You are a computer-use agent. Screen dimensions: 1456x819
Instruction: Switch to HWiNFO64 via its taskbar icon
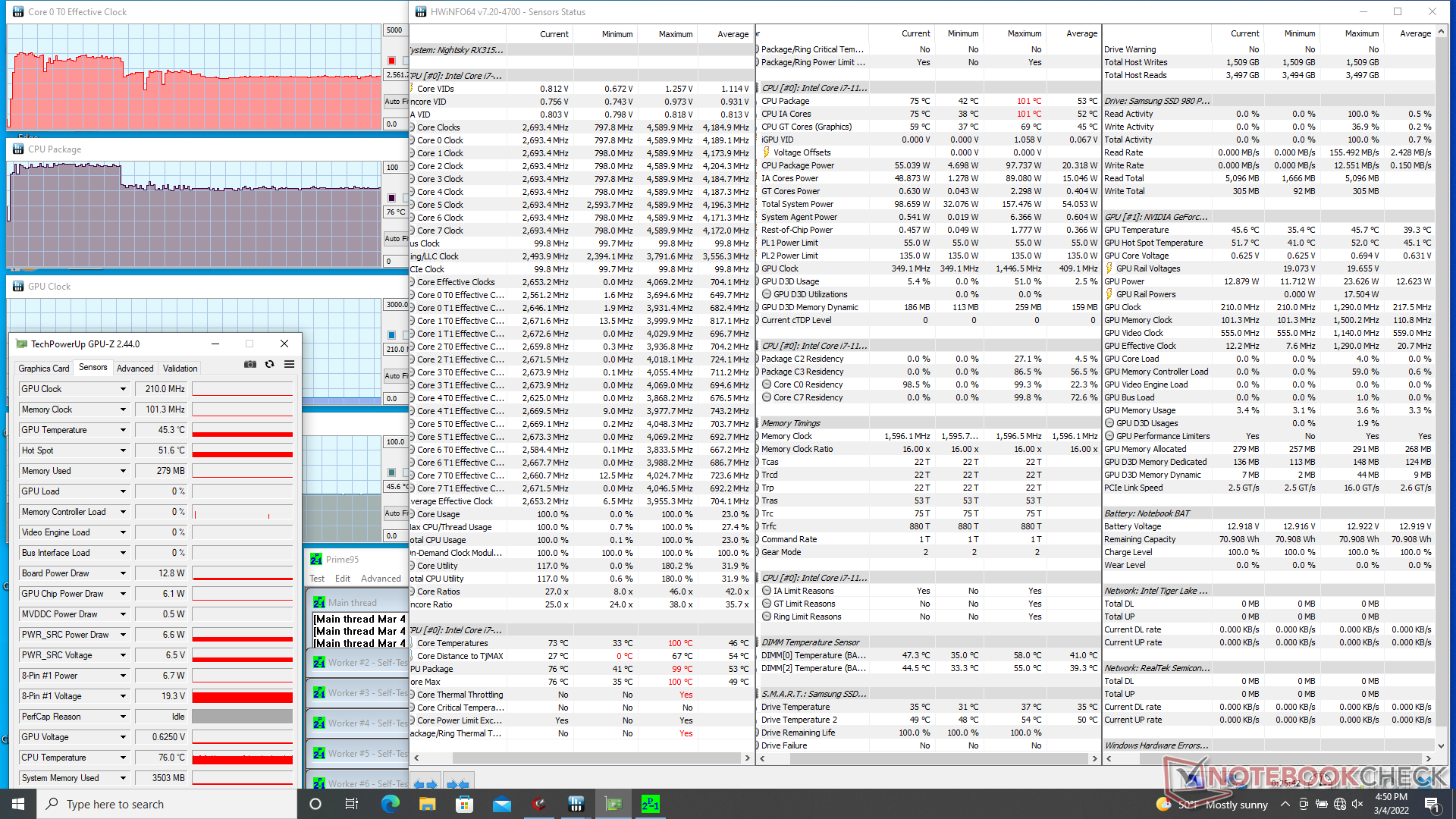pyautogui.click(x=576, y=804)
